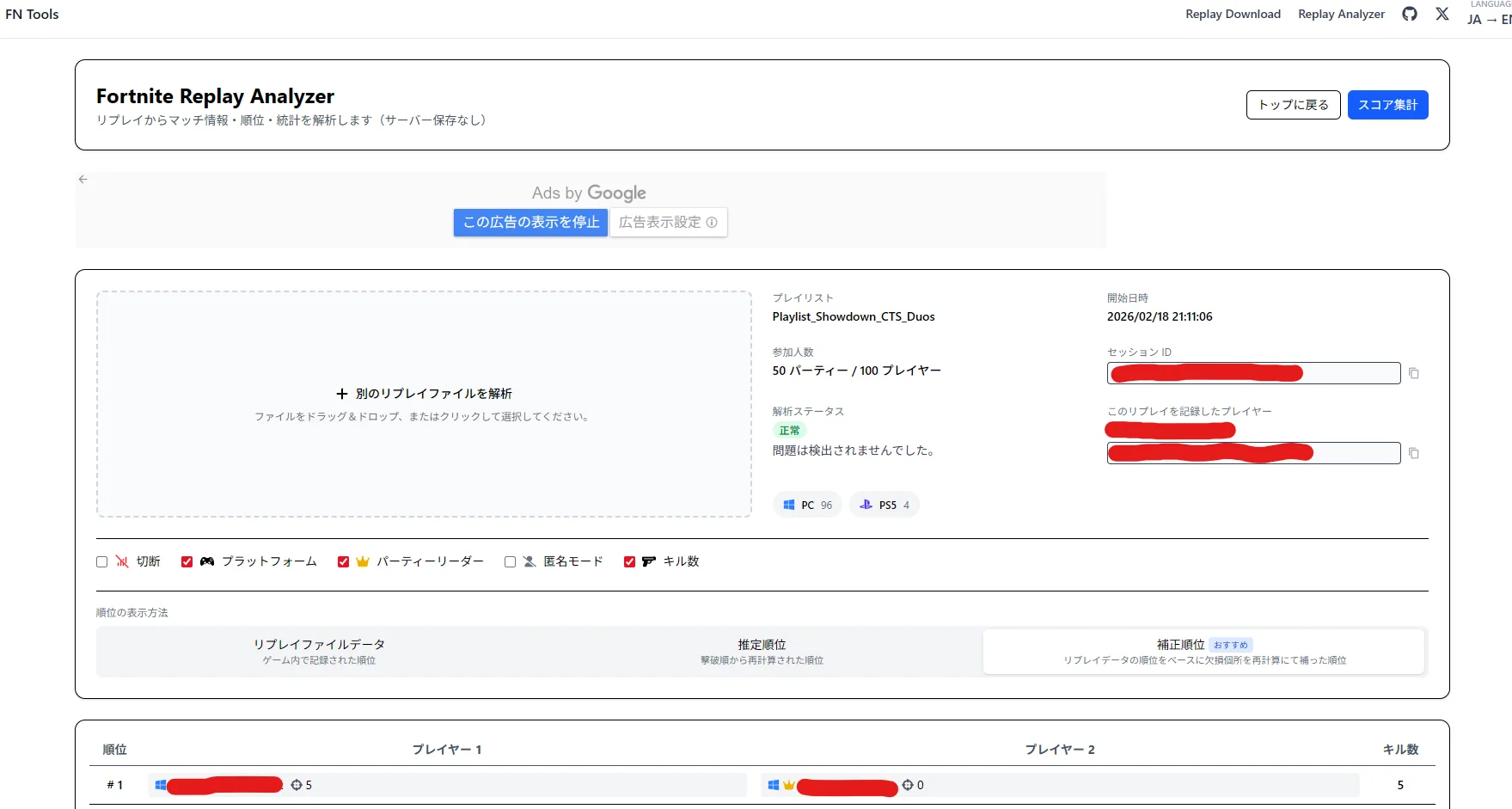
Task: Open the GitHub icon link
Action: pyautogui.click(x=1410, y=14)
